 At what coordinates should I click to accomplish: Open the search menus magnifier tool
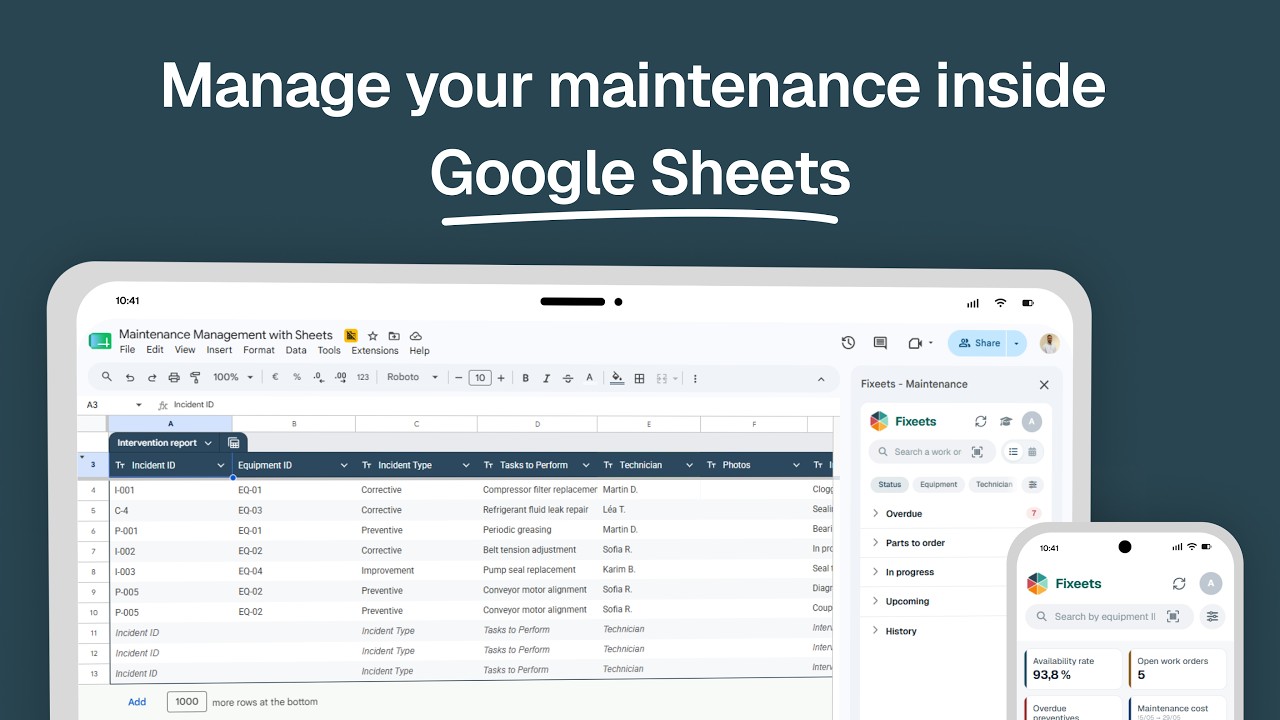pyautogui.click(x=107, y=378)
